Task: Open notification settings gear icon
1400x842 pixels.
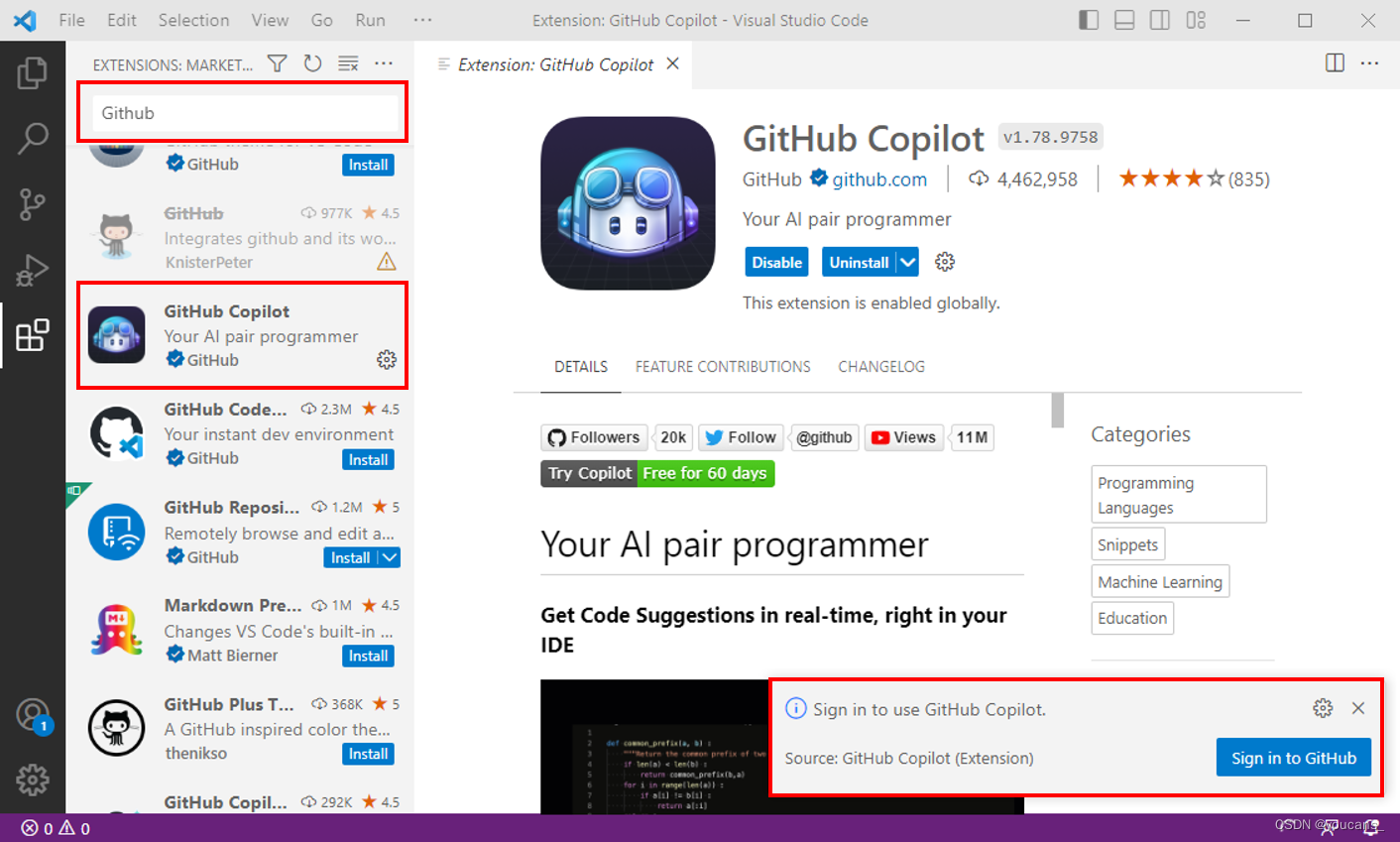Action: (1323, 708)
